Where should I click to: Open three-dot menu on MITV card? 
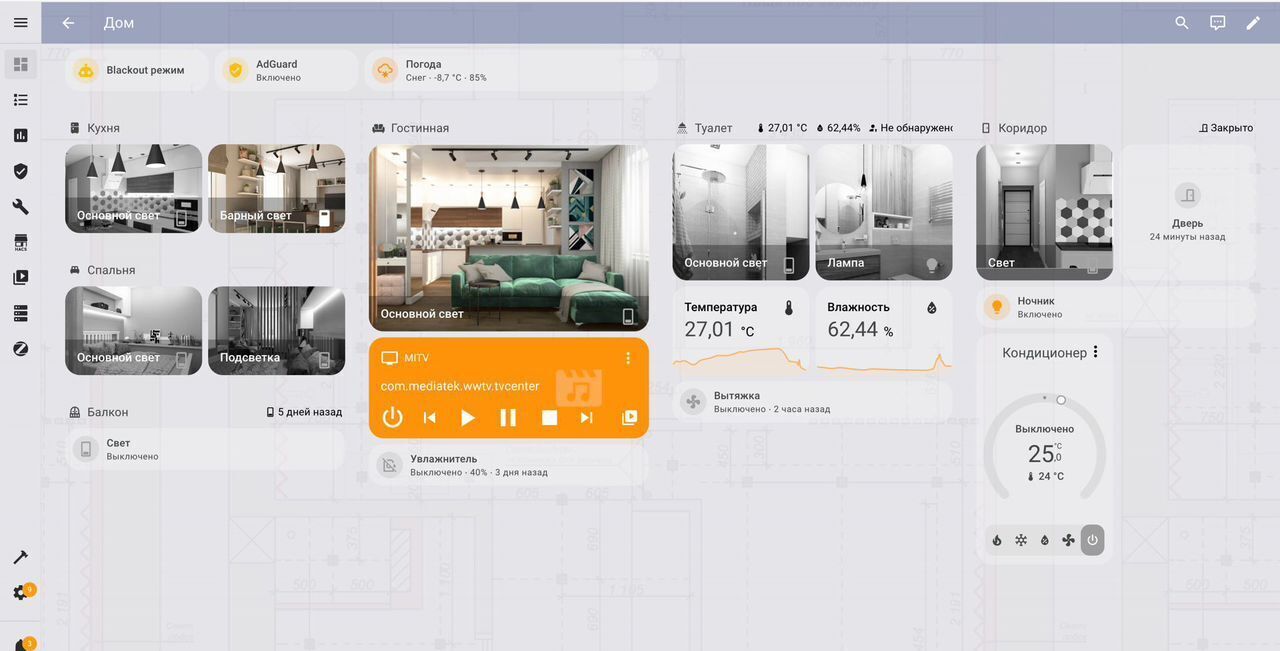pos(628,358)
